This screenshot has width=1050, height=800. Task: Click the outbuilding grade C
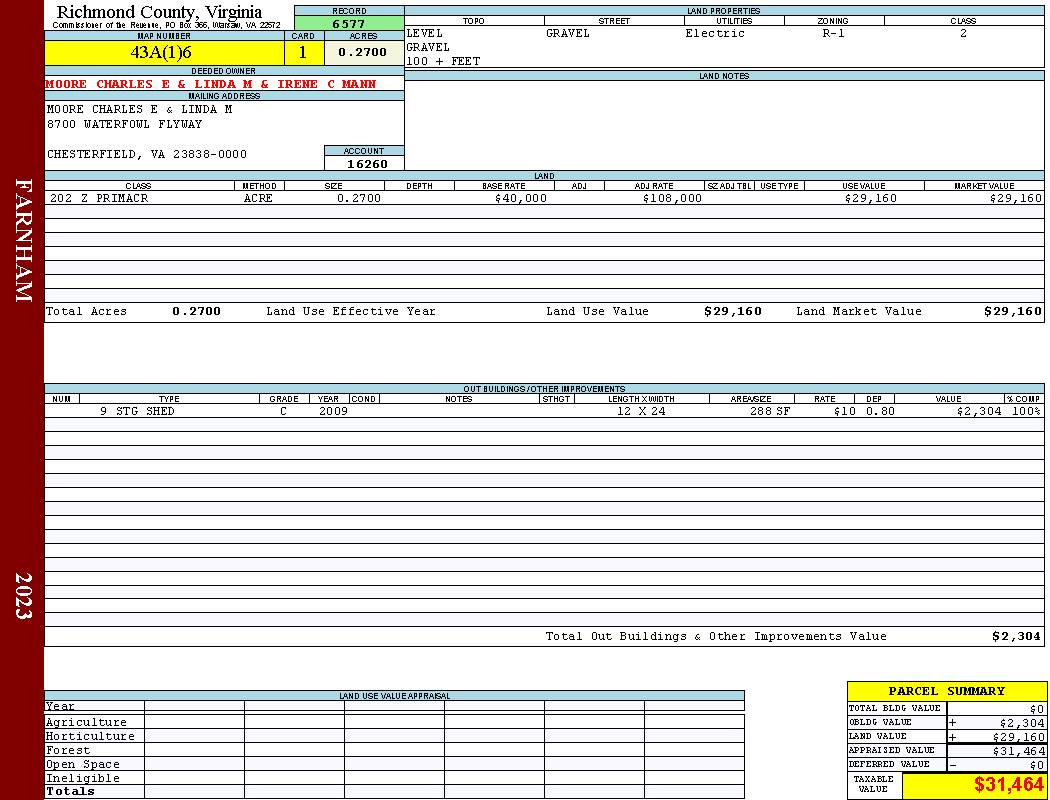point(283,412)
